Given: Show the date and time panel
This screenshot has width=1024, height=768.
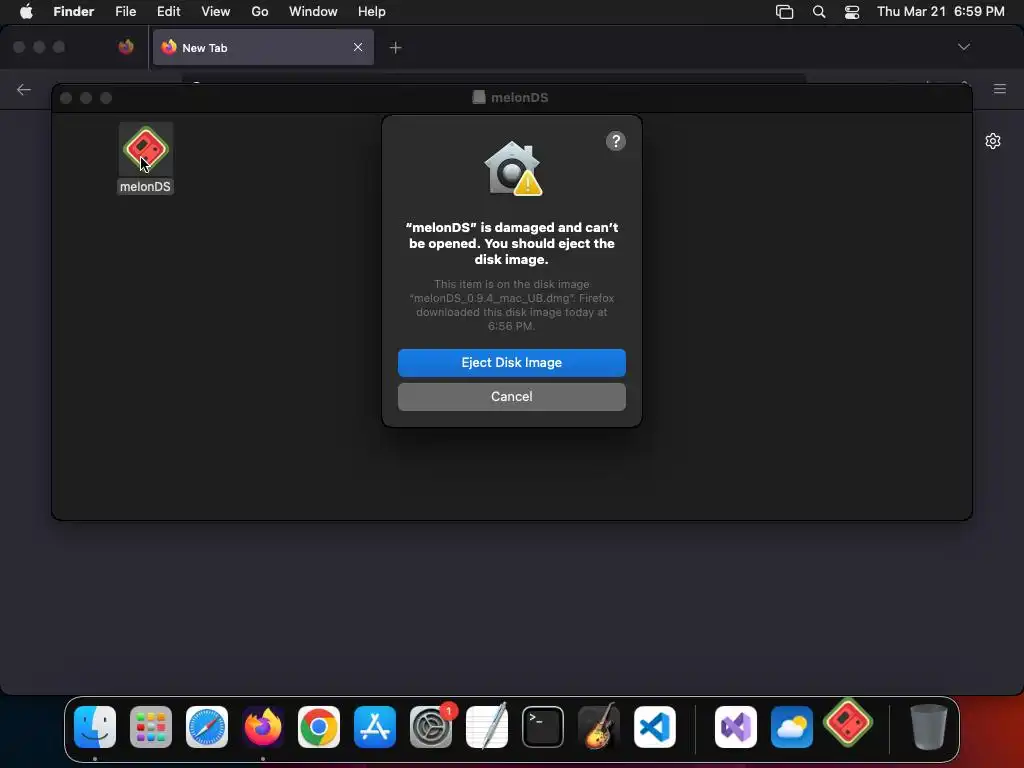Looking at the screenshot, I should 940,11.
